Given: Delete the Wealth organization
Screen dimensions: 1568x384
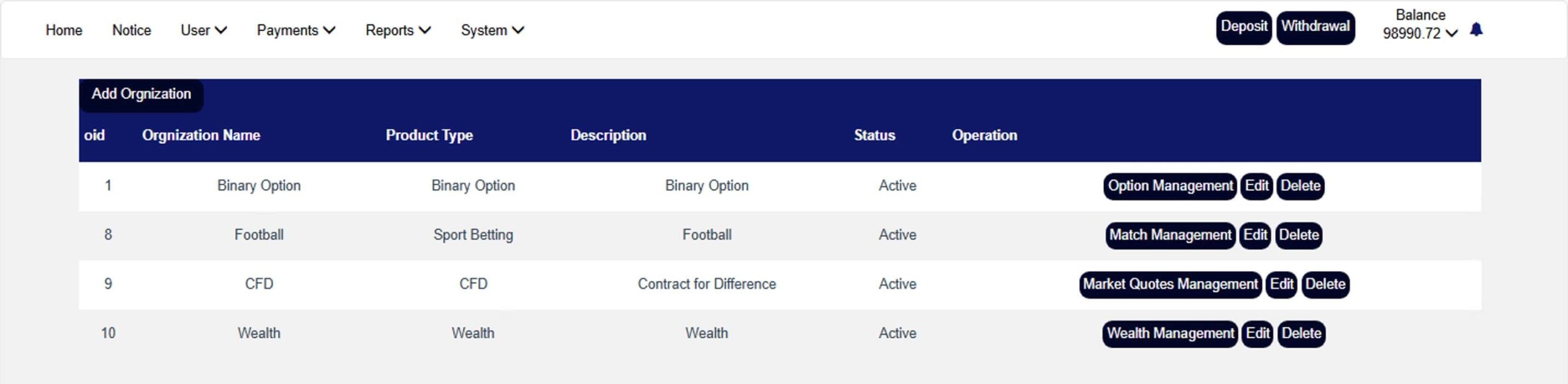Looking at the screenshot, I should tap(1301, 334).
